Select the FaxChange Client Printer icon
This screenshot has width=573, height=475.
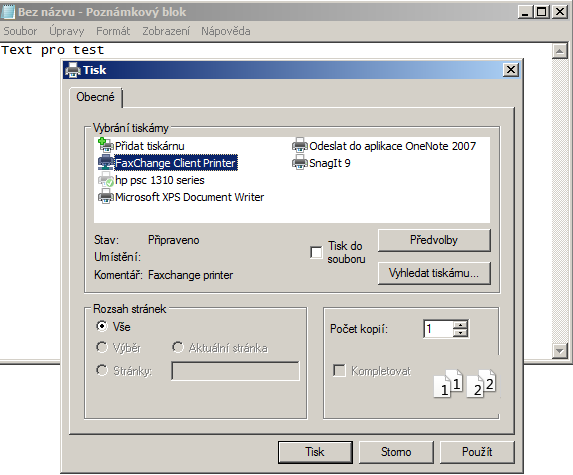pyautogui.click(x=106, y=163)
